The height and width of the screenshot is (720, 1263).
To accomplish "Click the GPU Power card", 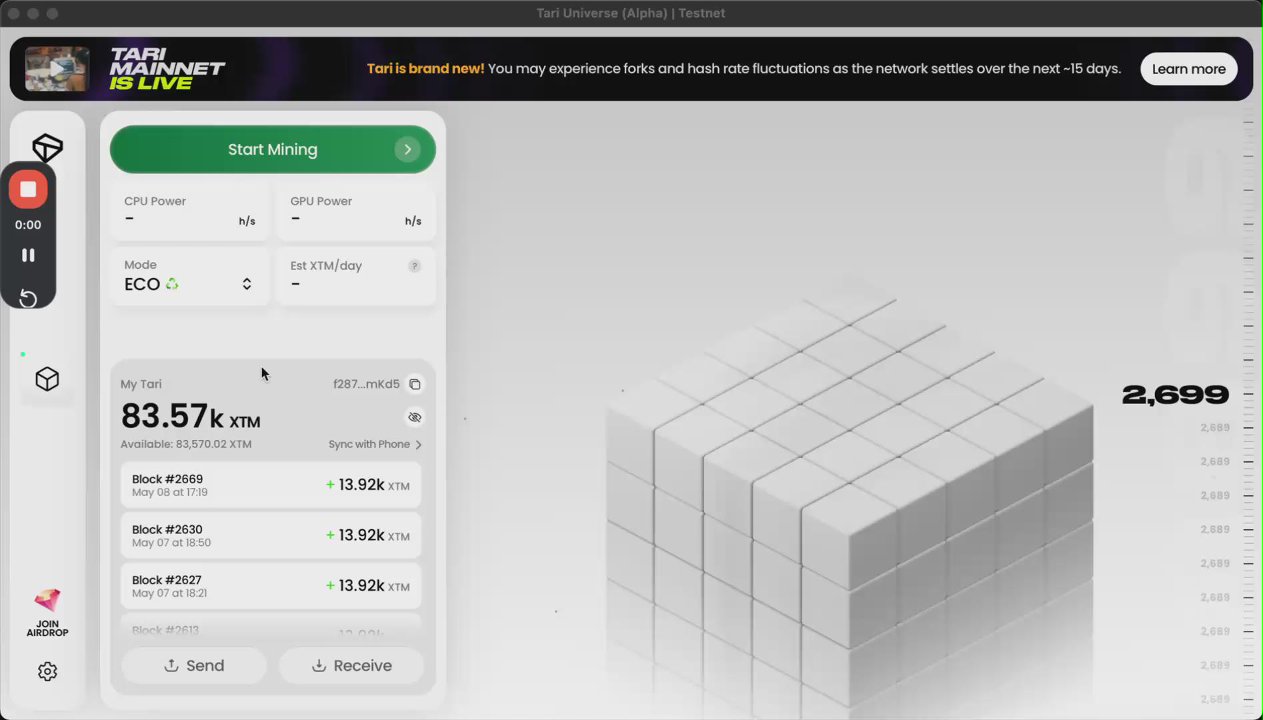I will coord(355,211).
